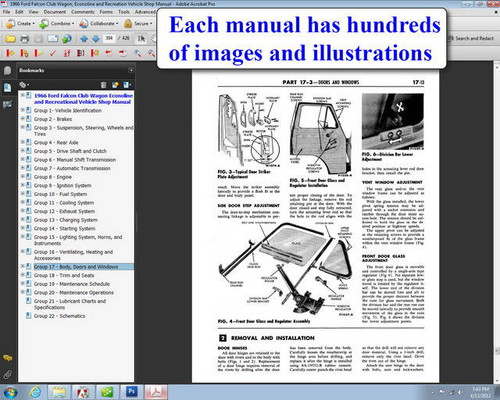Screen dimensions: 500x400
Task: Create a new bookmark with the star icon
Action: [115, 85]
